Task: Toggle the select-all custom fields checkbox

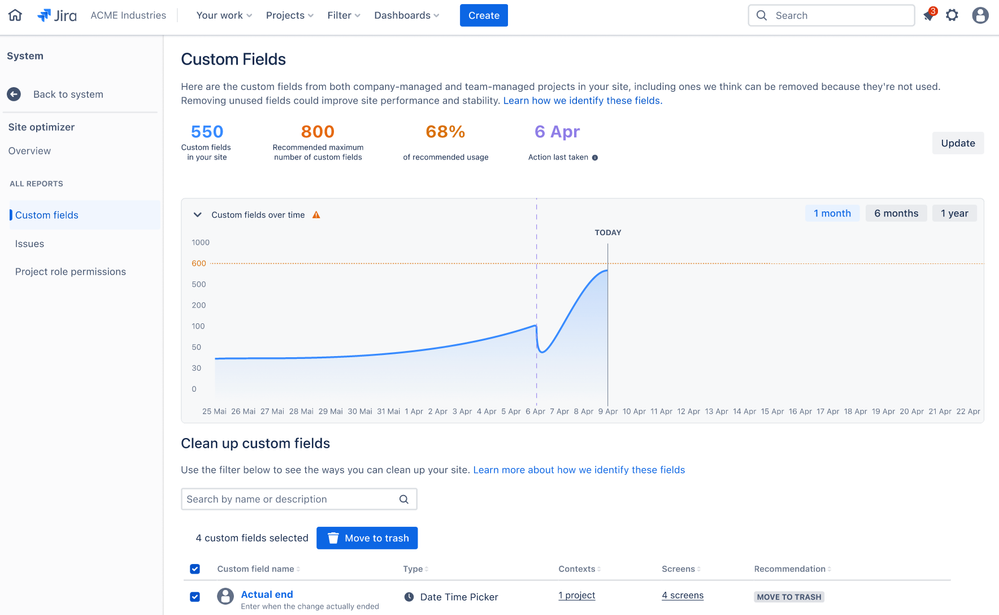Action: [x=195, y=569]
